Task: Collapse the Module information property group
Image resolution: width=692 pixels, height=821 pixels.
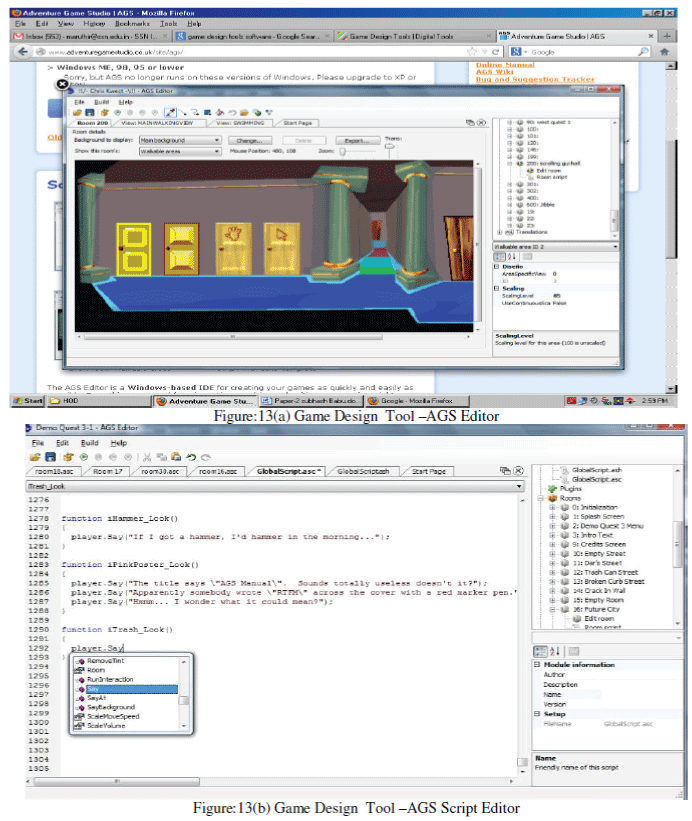Action: [x=537, y=665]
